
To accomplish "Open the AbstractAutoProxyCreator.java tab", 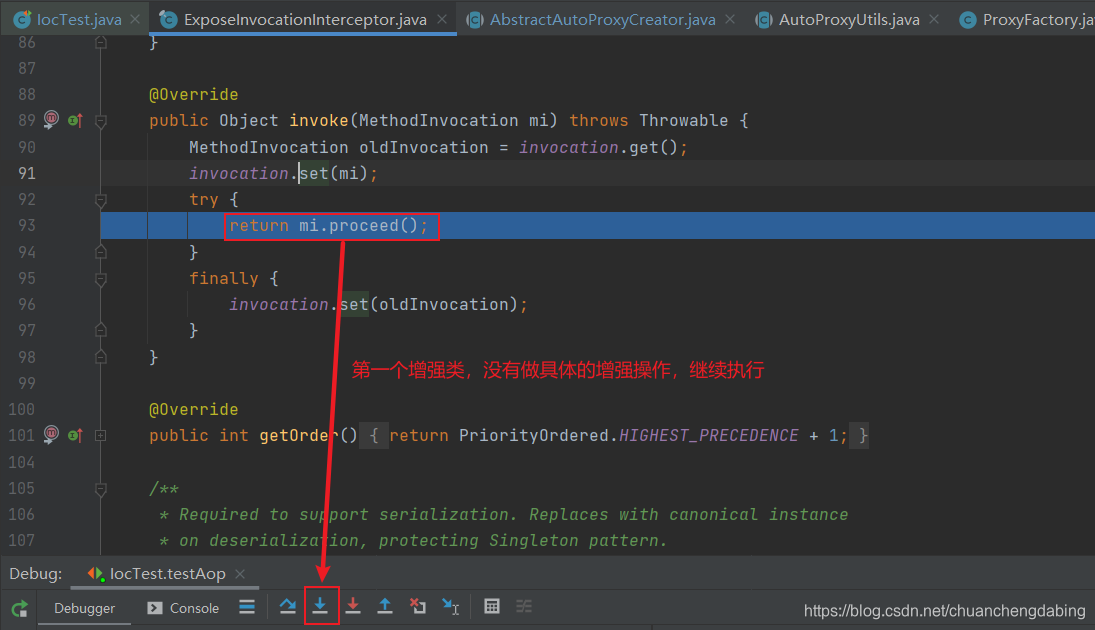I will (603, 20).
